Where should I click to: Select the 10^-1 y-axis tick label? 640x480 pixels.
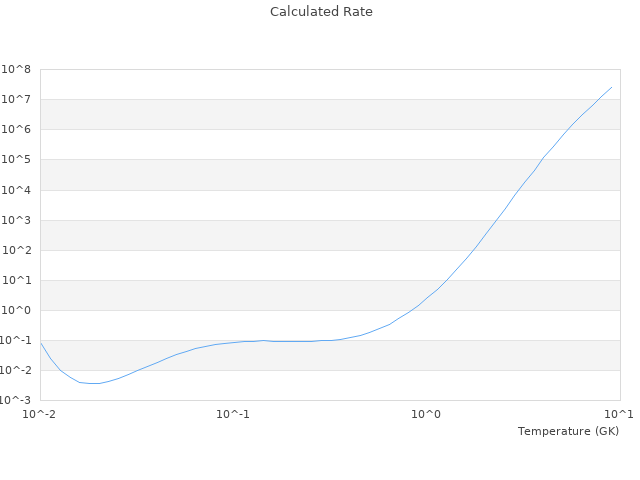click(x=17, y=340)
